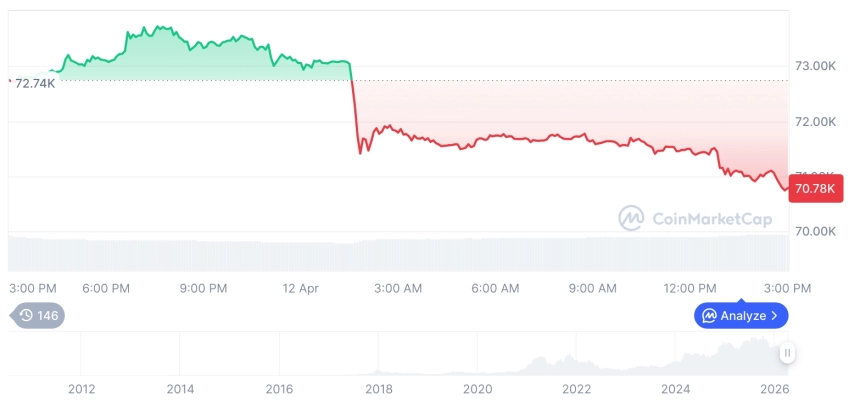The height and width of the screenshot is (401, 860).
Task: Click the 6:00 PM time axis label
Action: click(x=106, y=288)
